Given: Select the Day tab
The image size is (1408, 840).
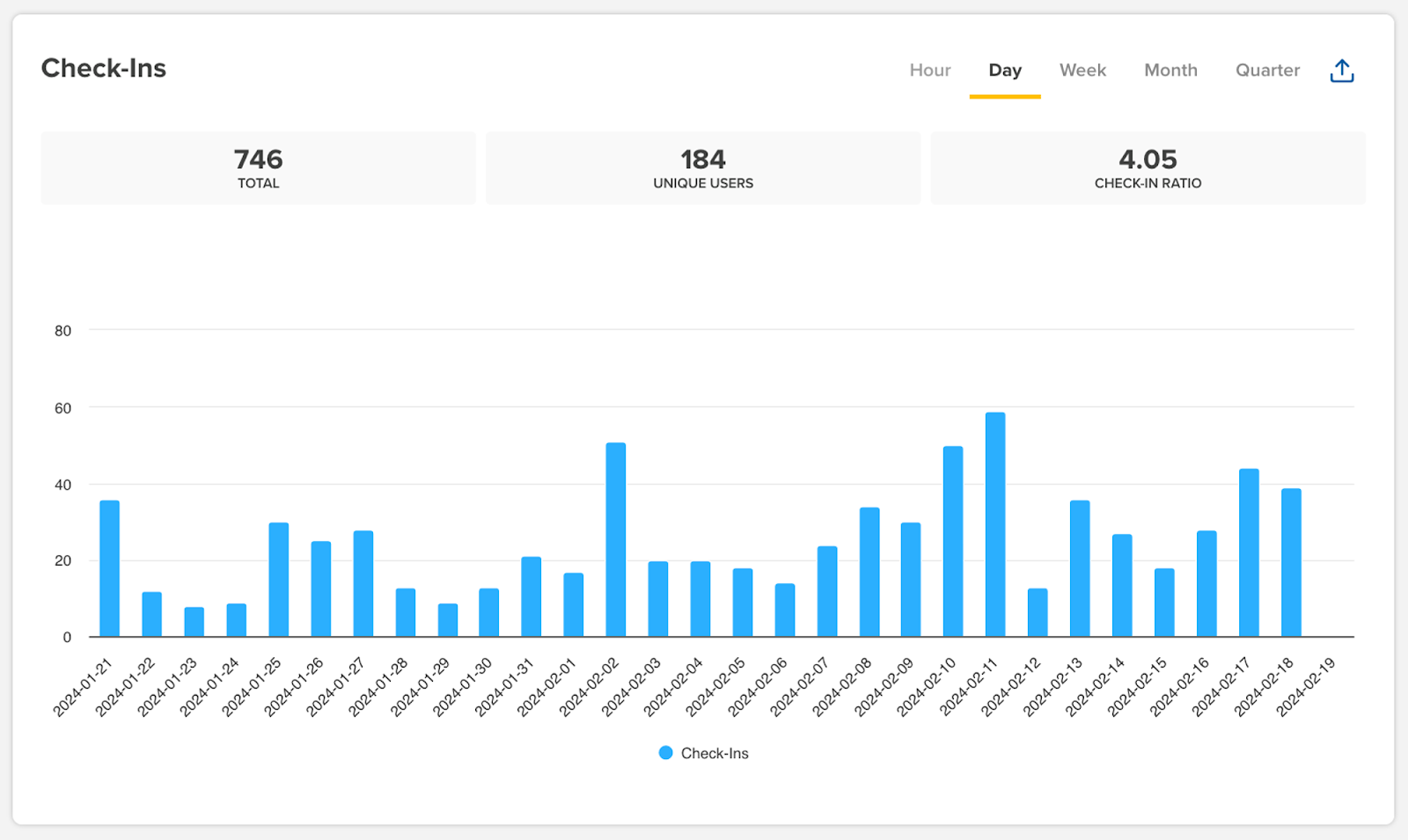Looking at the screenshot, I should [1004, 70].
